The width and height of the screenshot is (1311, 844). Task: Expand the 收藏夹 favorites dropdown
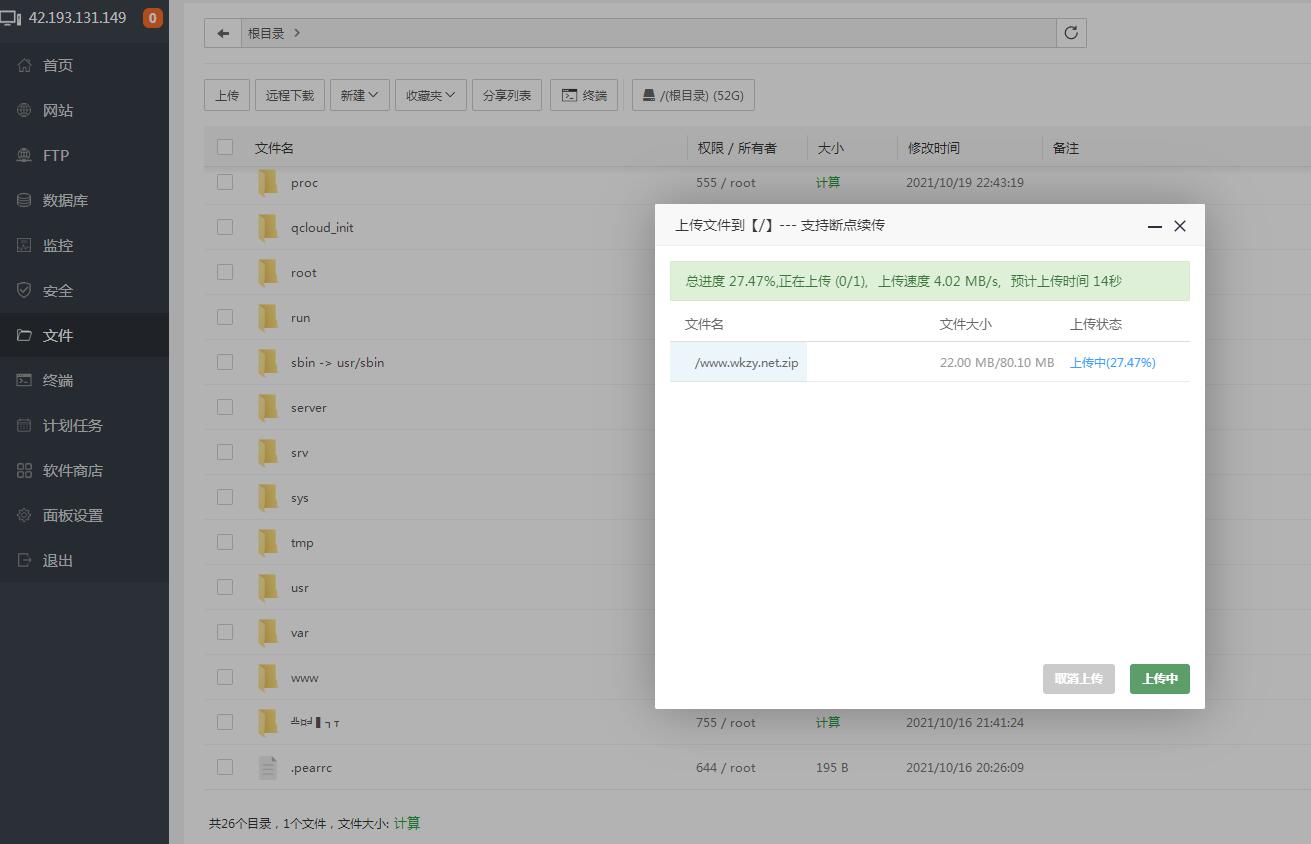430,95
